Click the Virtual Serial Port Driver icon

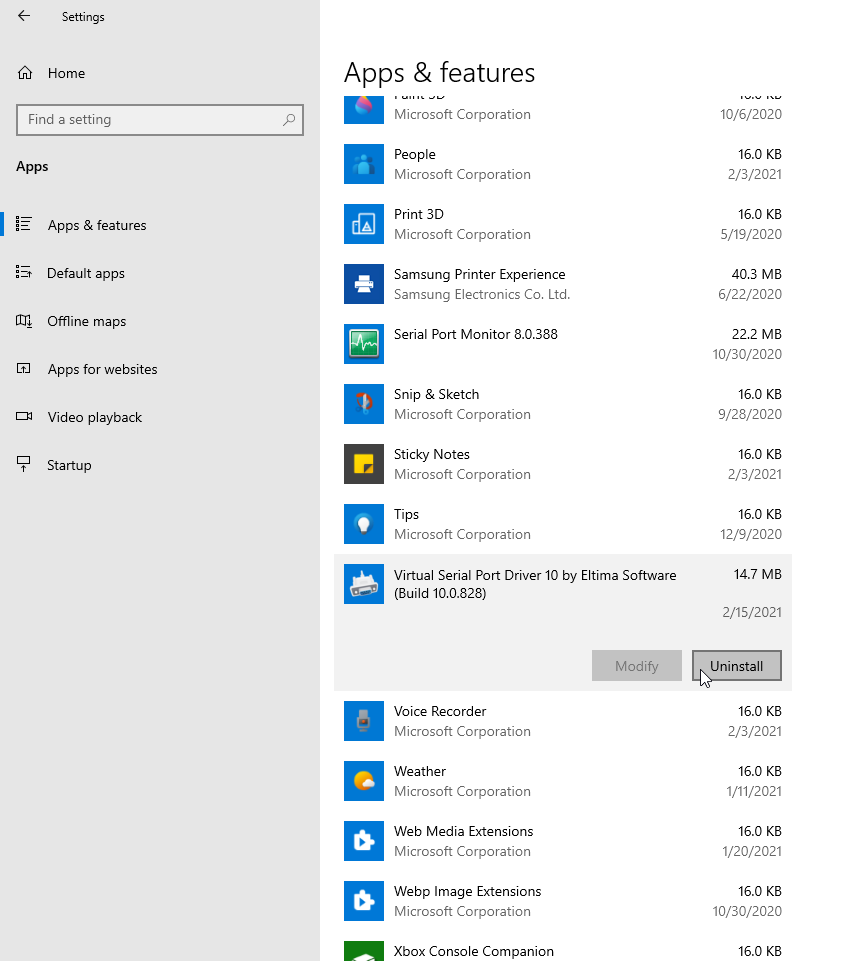tap(364, 584)
